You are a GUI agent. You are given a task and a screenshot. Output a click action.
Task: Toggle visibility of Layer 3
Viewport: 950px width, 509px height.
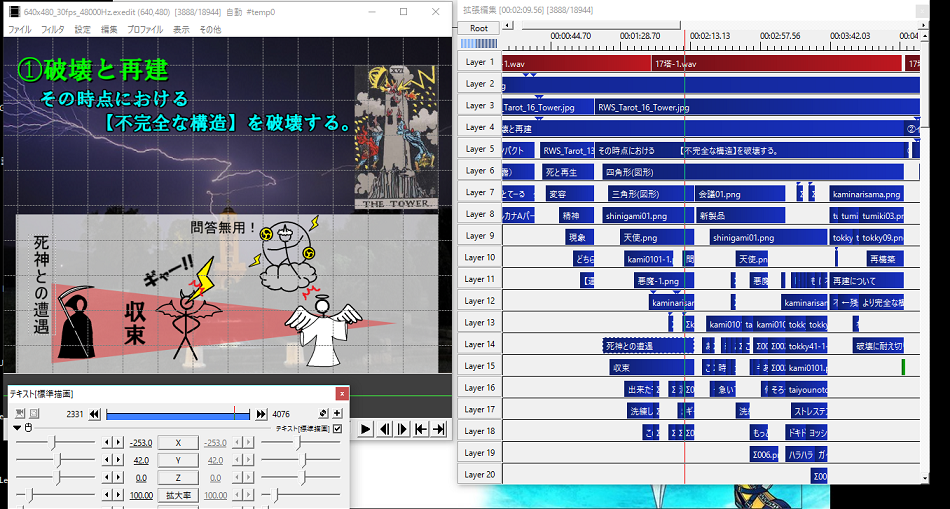pos(480,105)
